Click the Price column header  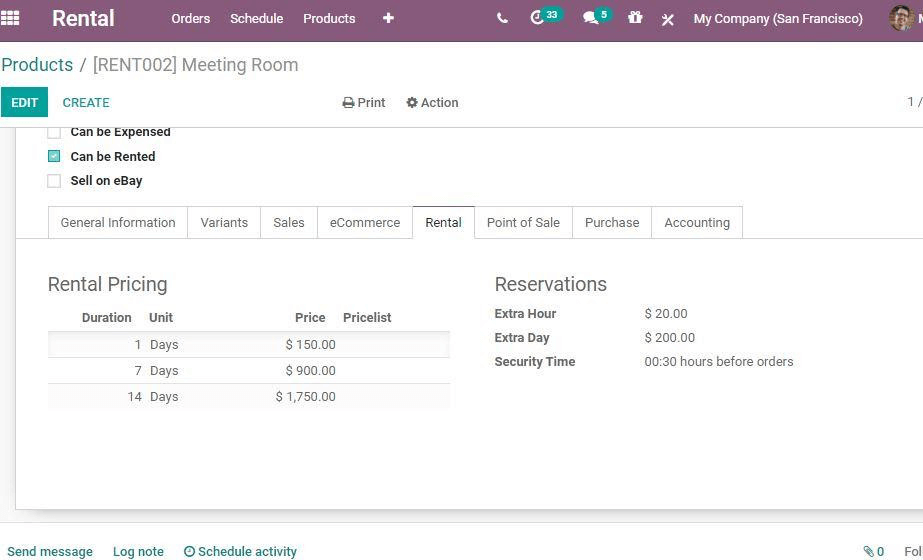click(x=310, y=317)
